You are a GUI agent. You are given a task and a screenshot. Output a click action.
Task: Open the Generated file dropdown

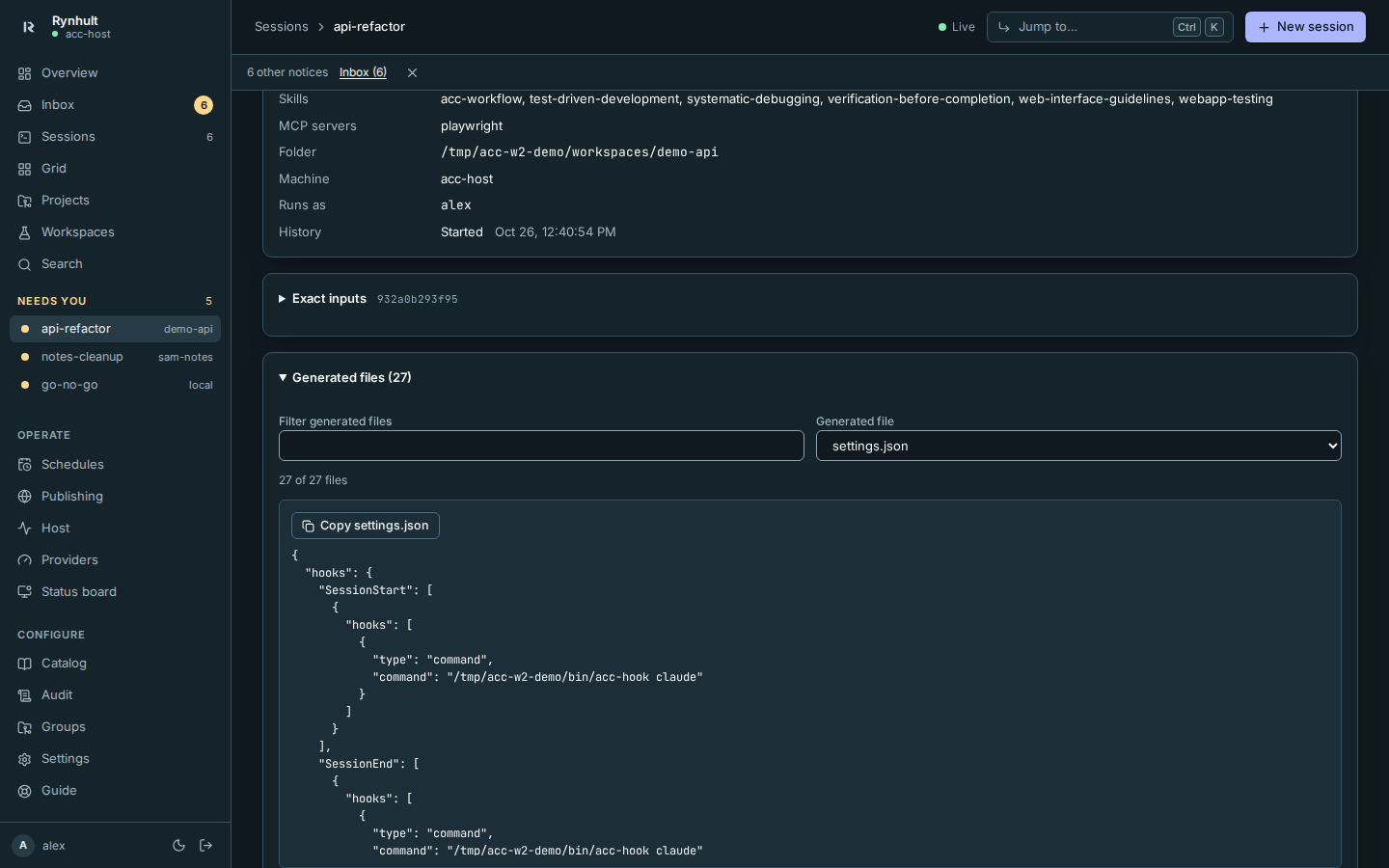[1078, 446]
